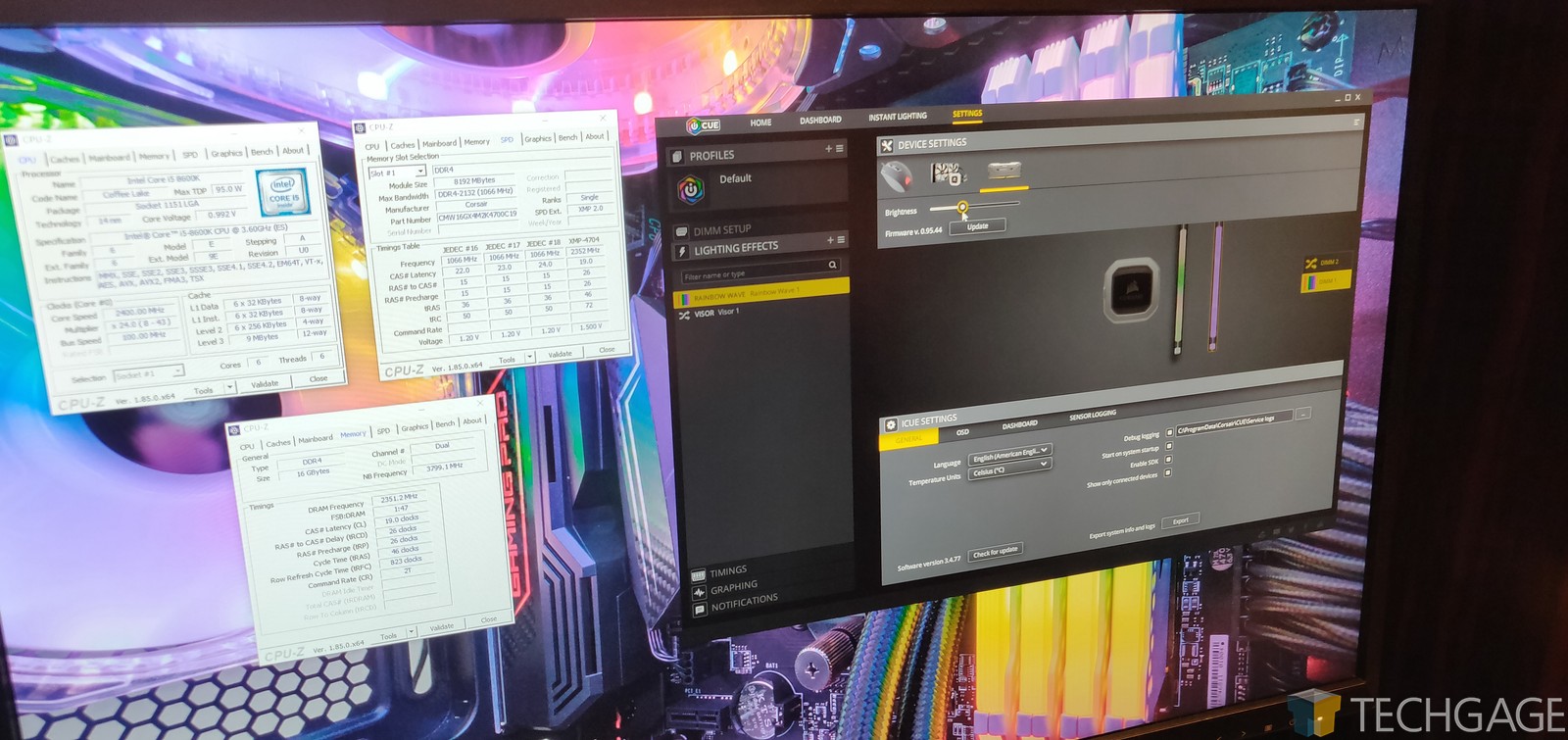The height and width of the screenshot is (740, 1568).
Task: Toggle the Enable SDK checkbox
Action: [x=1168, y=460]
